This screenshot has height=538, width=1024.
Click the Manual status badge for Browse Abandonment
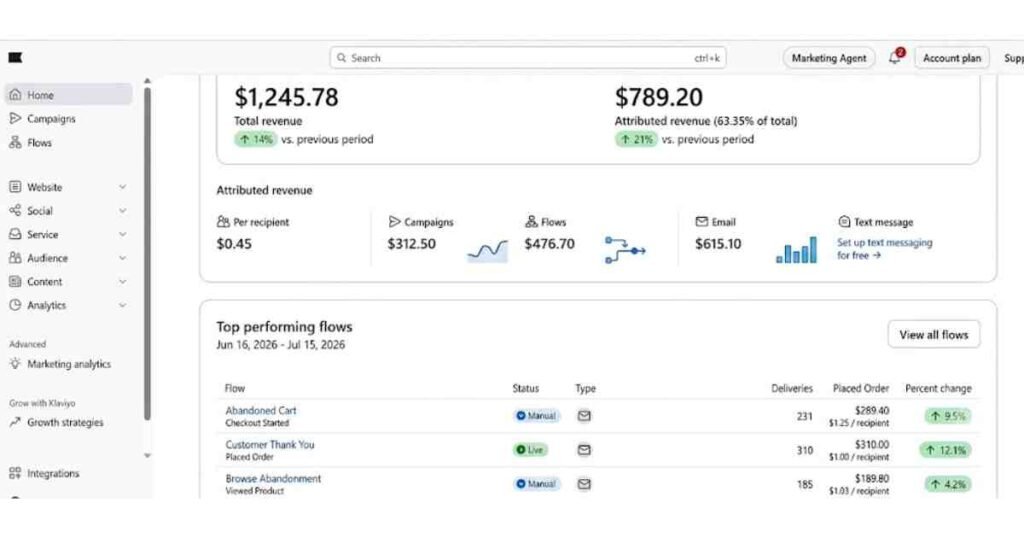coord(536,484)
